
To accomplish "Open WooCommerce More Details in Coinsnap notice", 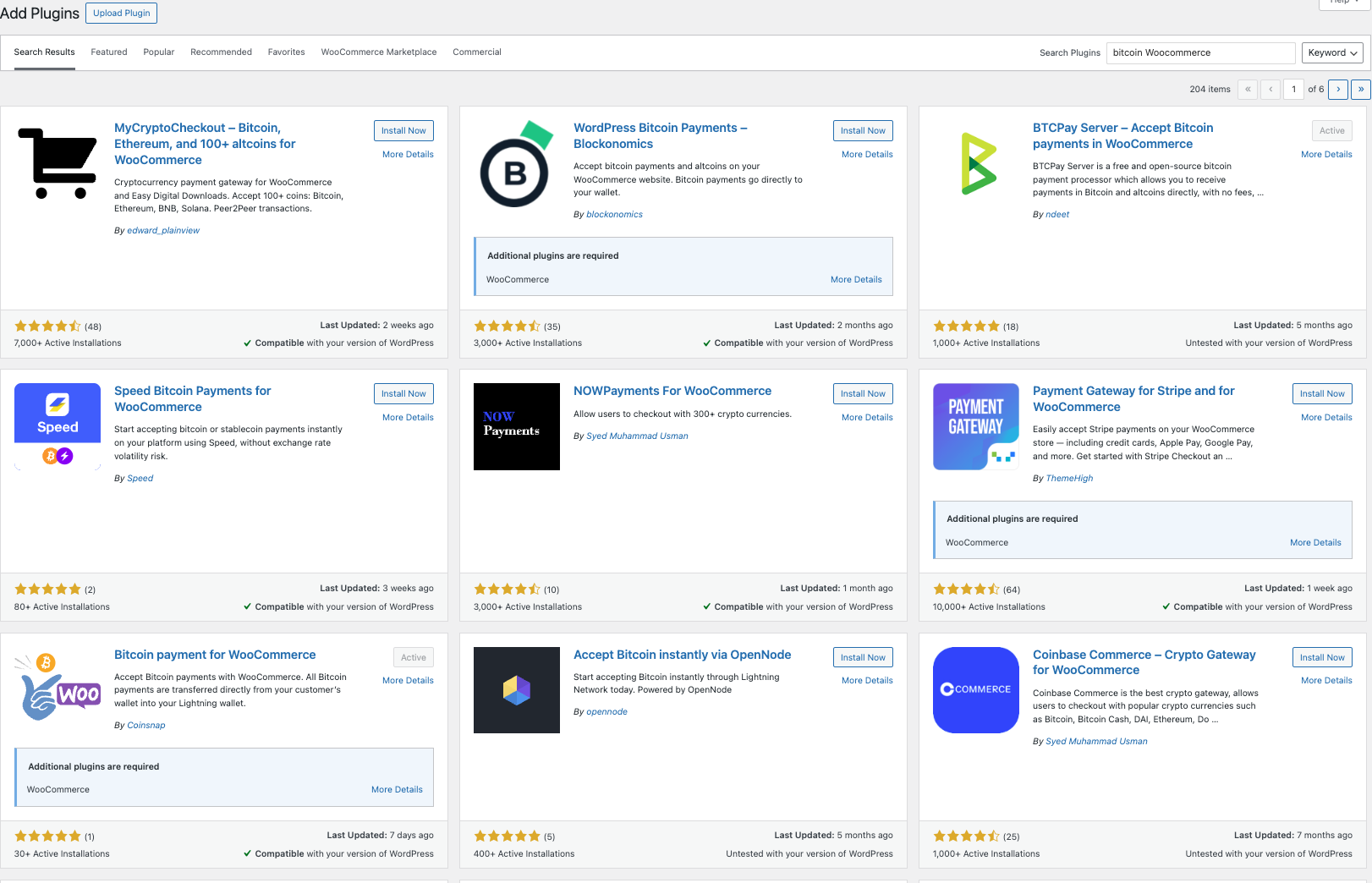I will point(397,790).
